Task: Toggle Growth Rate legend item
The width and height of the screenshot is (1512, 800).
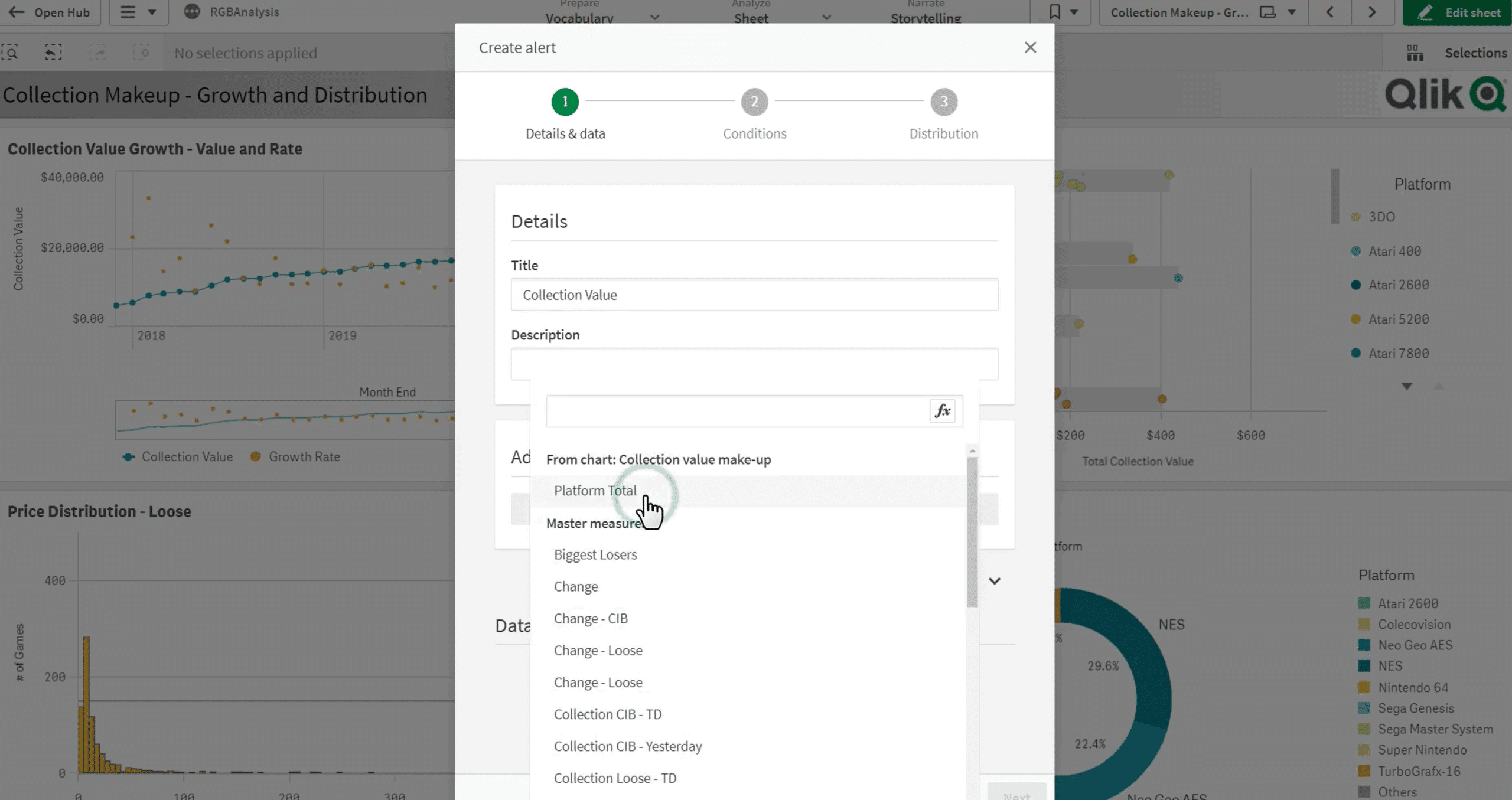Action: (x=295, y=456)
